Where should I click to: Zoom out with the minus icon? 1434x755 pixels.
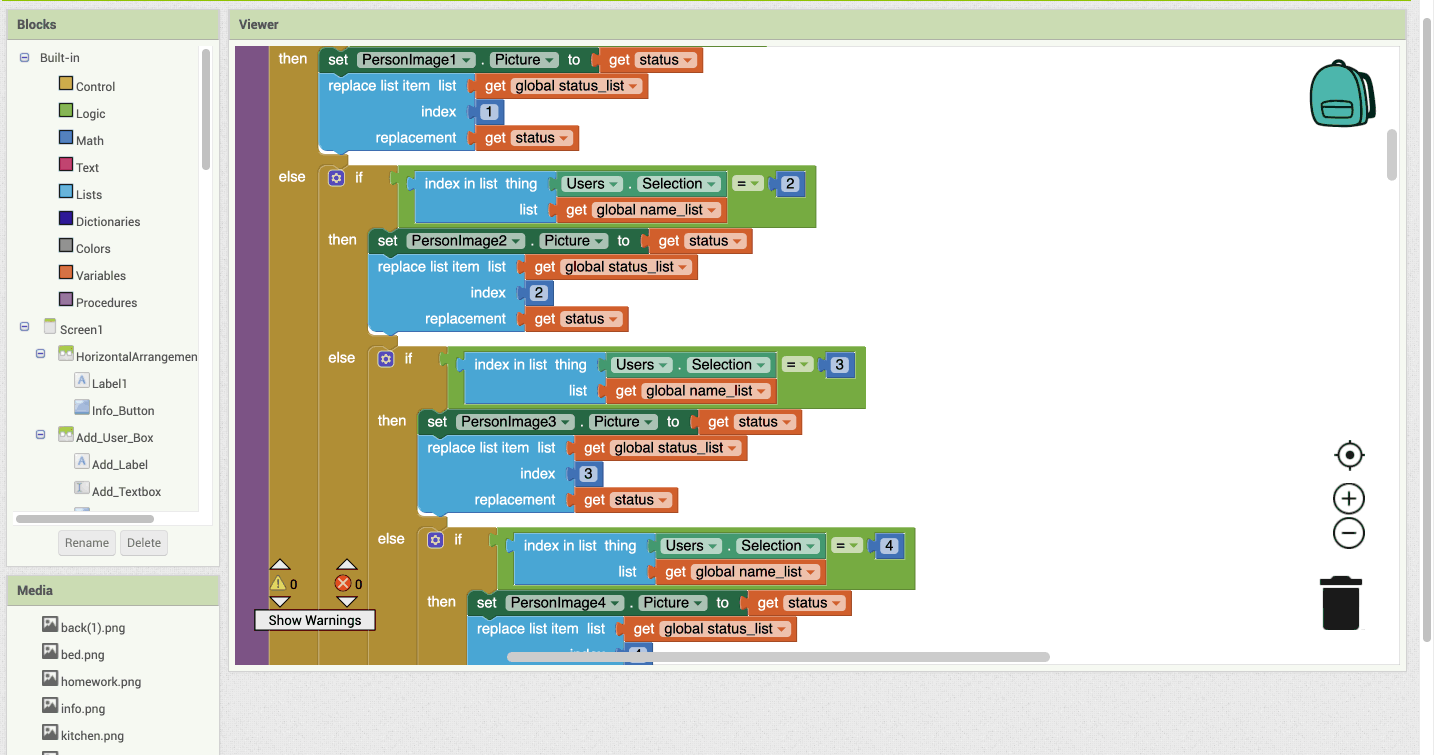tap(1349, 533)
